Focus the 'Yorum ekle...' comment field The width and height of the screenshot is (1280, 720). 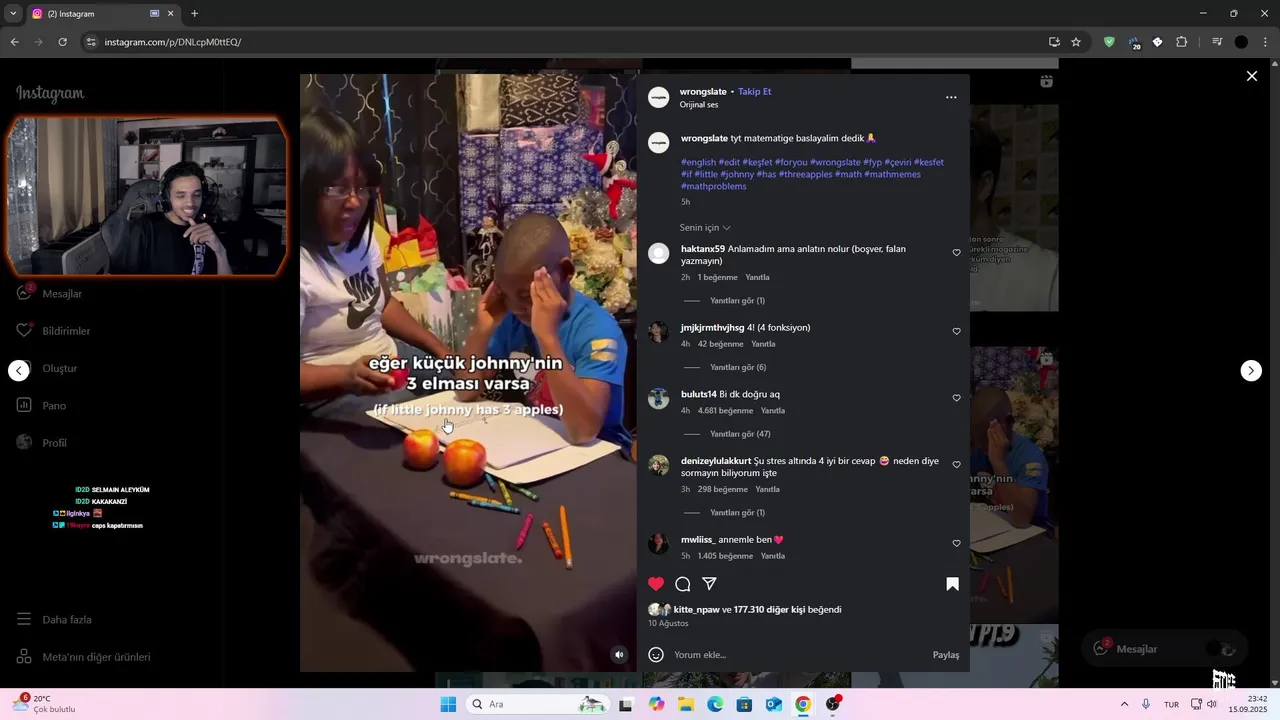pos(797,655)
